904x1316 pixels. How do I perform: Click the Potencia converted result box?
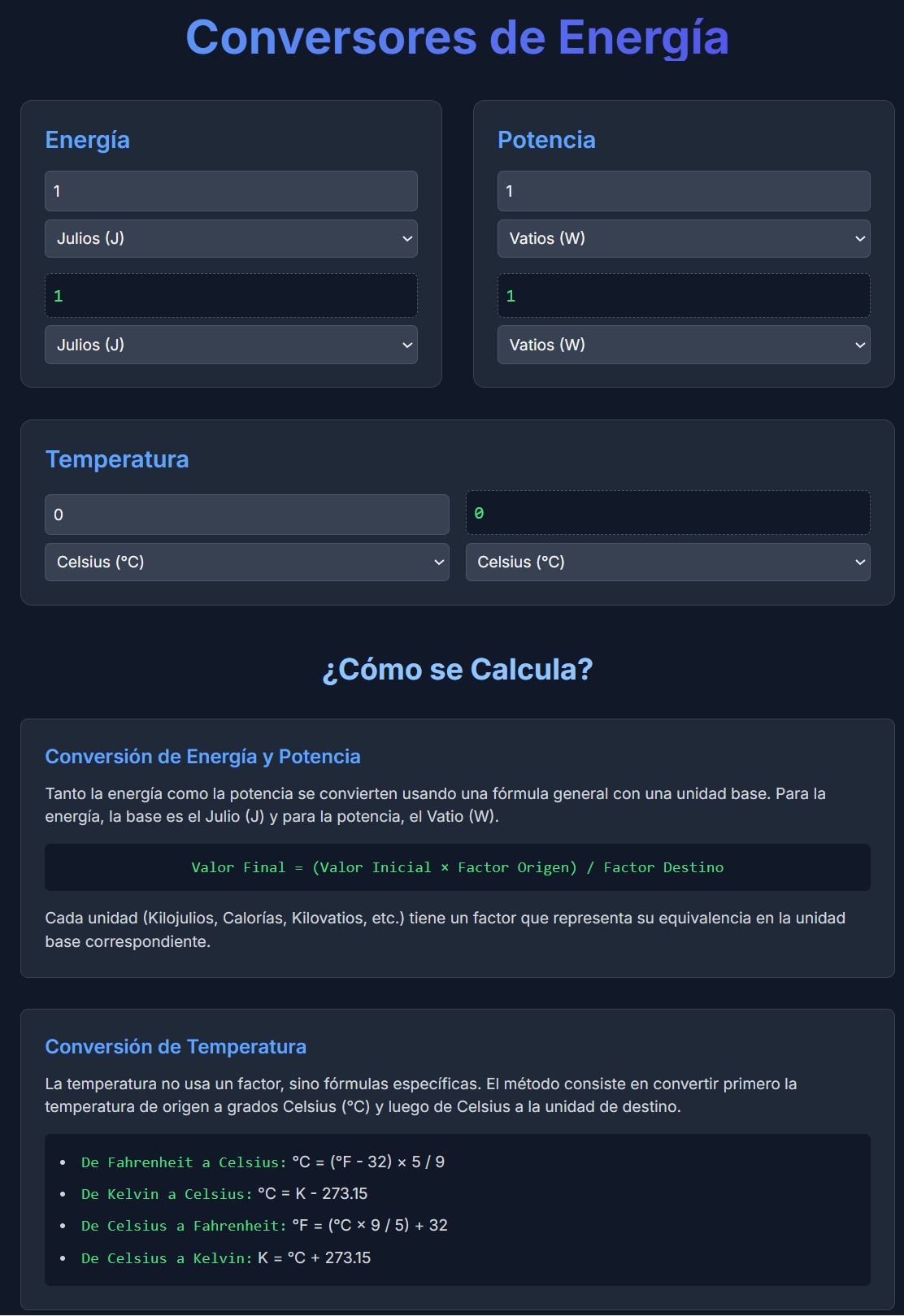click(683, 296)
